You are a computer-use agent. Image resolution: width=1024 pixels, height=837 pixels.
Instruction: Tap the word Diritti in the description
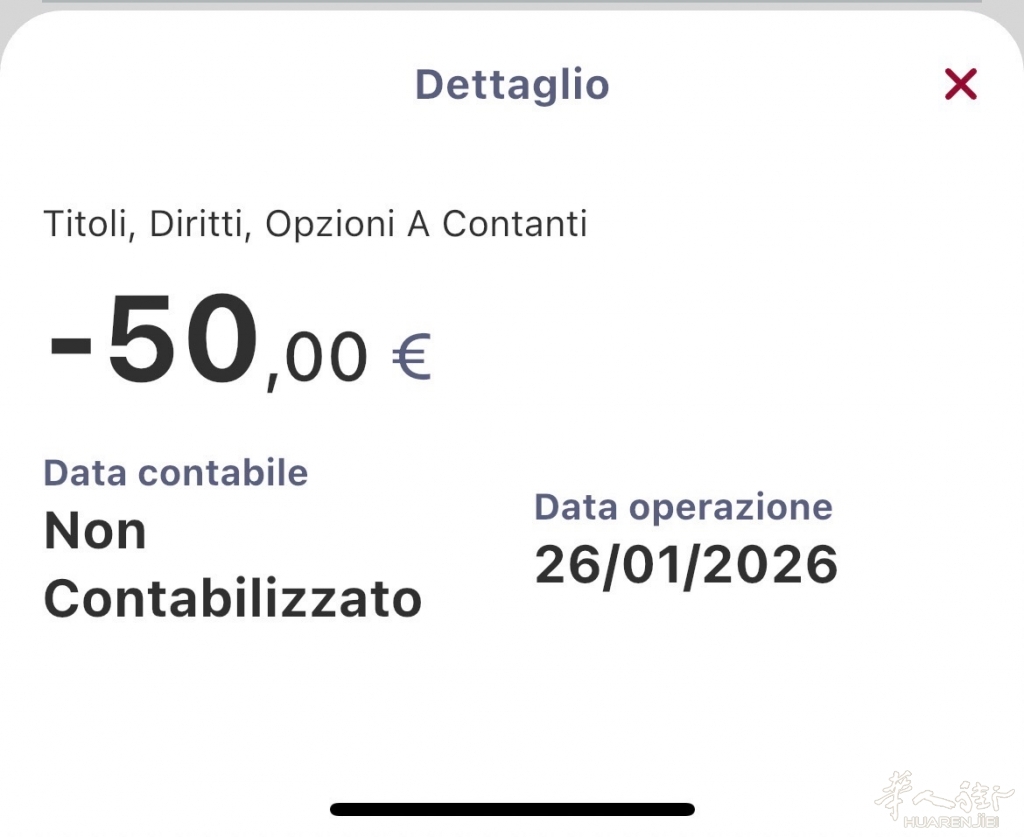[202, 224]
